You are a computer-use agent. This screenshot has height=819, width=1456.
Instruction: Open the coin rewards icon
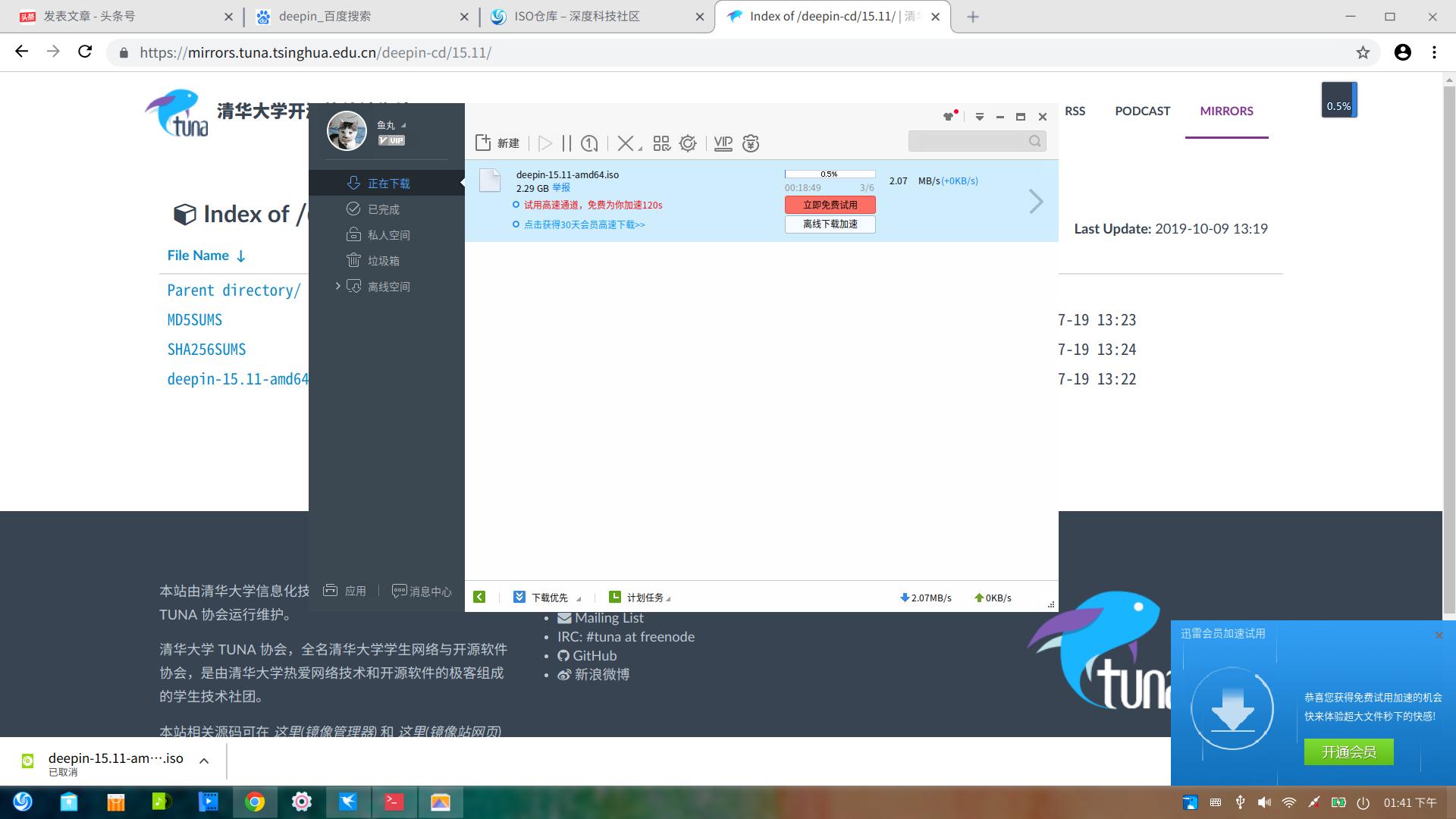pos(750,143)
